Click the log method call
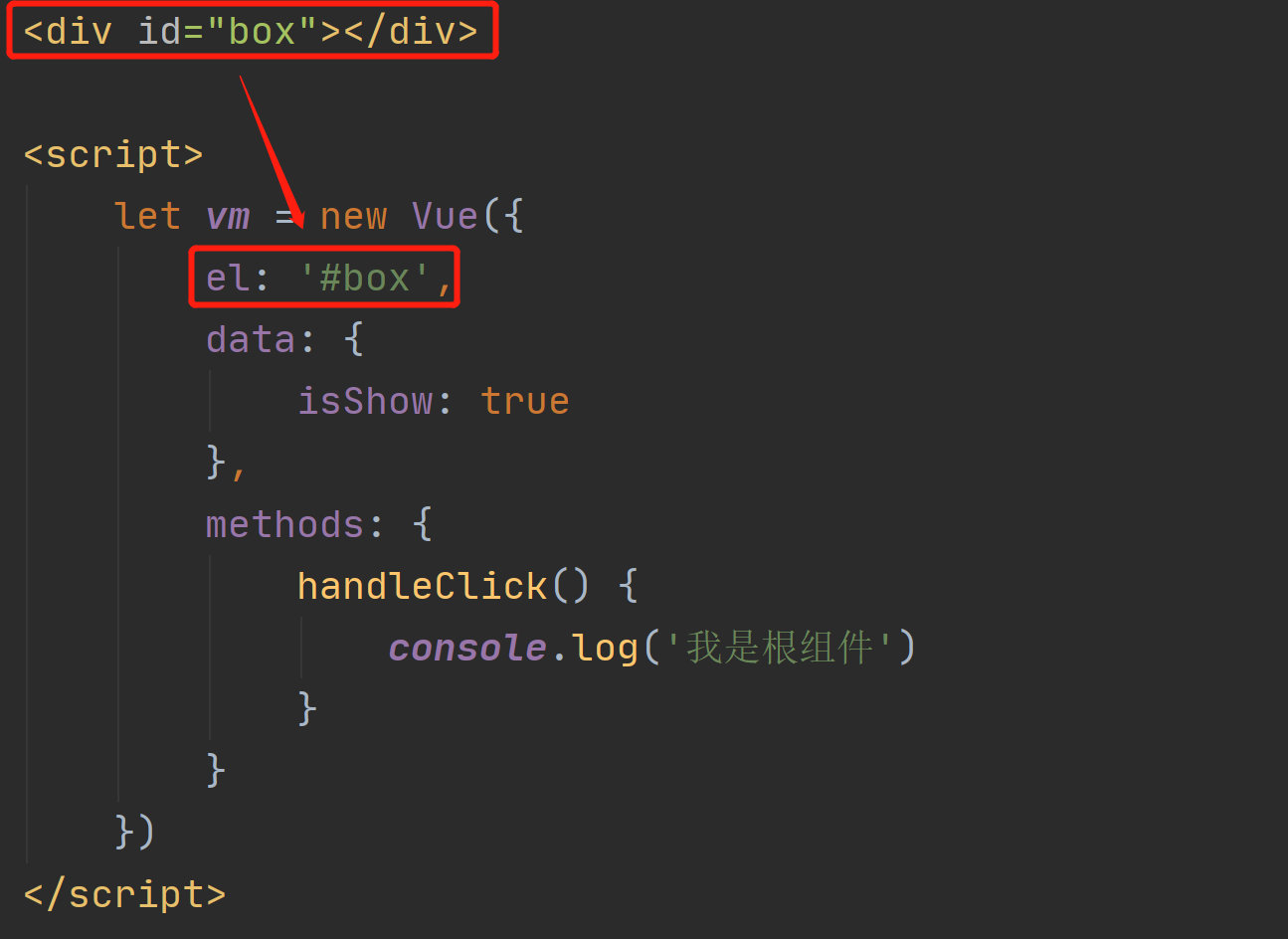Screen dimensions: 1288x939 [605, 649]
